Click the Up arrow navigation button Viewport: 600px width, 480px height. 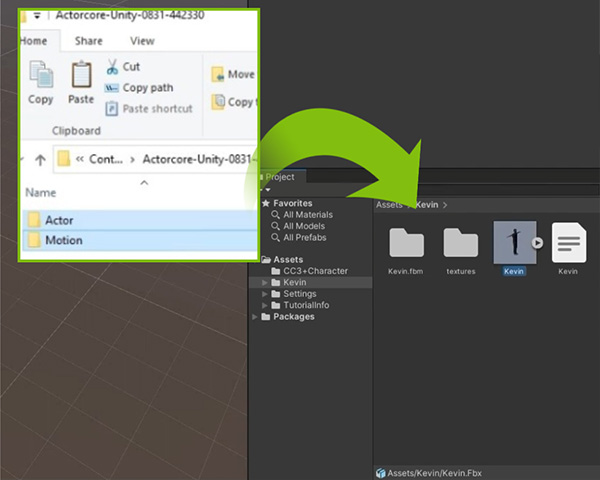tap(41, 159)
